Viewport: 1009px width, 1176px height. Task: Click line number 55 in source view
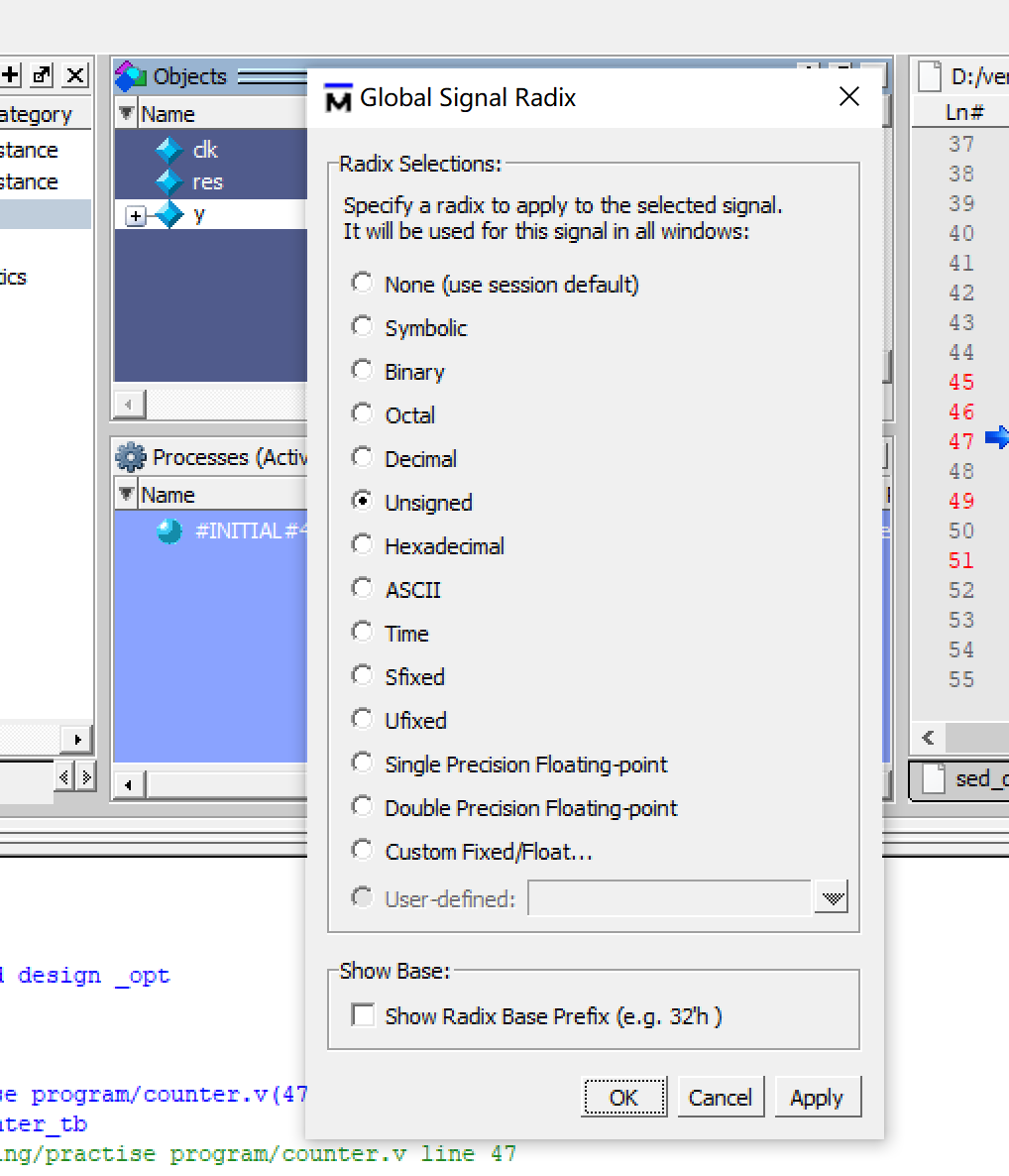coord(961,679)
